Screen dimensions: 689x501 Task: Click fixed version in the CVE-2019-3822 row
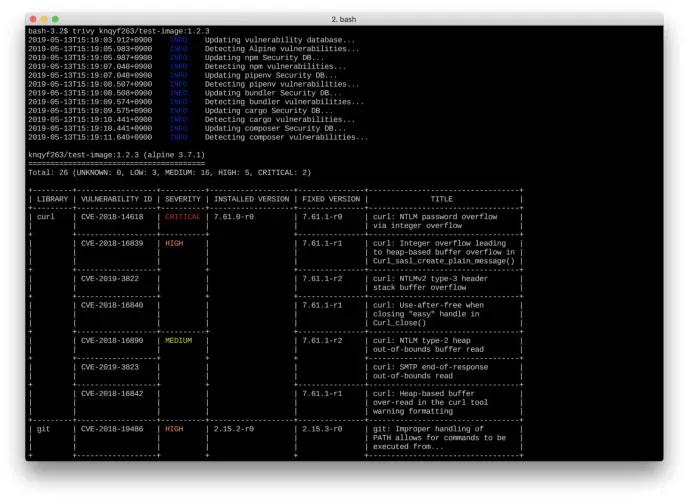pyautogui.click(x=322, y=279)
